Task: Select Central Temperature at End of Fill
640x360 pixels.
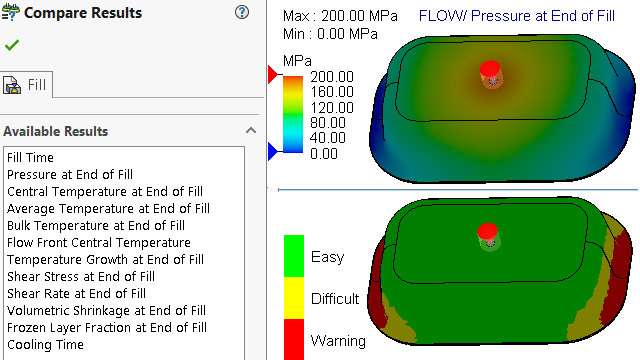Action: (105, 191)
